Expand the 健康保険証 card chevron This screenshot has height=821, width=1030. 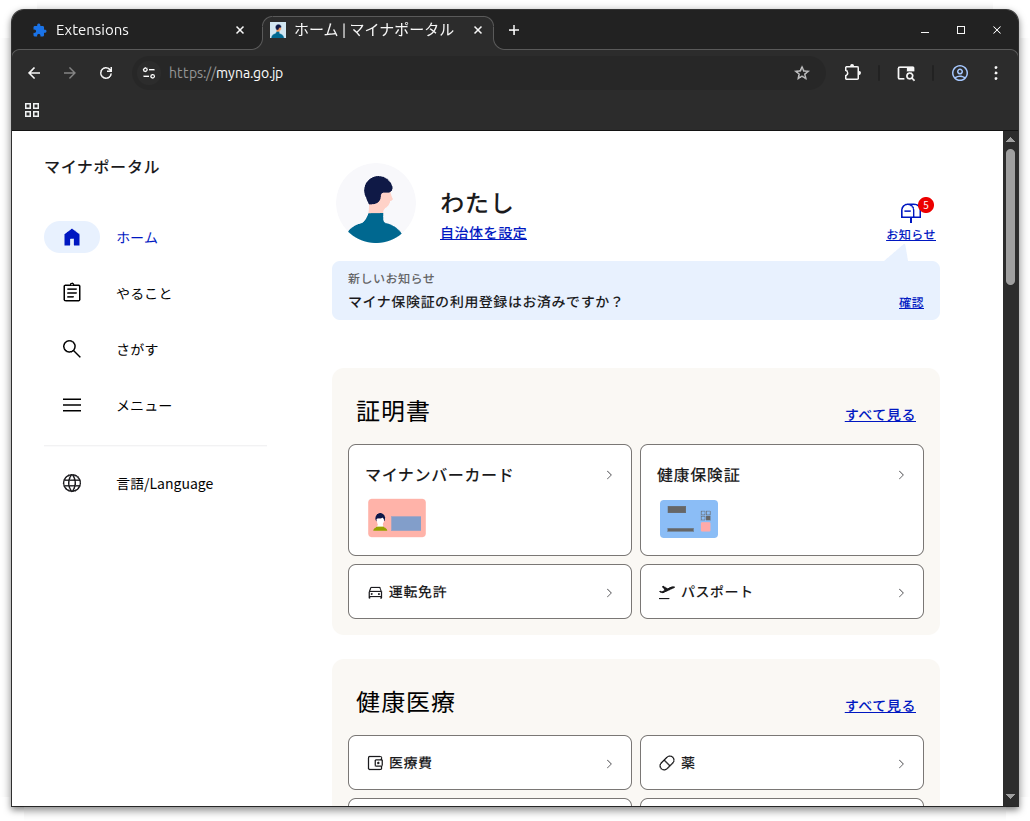pyautogui.click(x=902, y=475)
